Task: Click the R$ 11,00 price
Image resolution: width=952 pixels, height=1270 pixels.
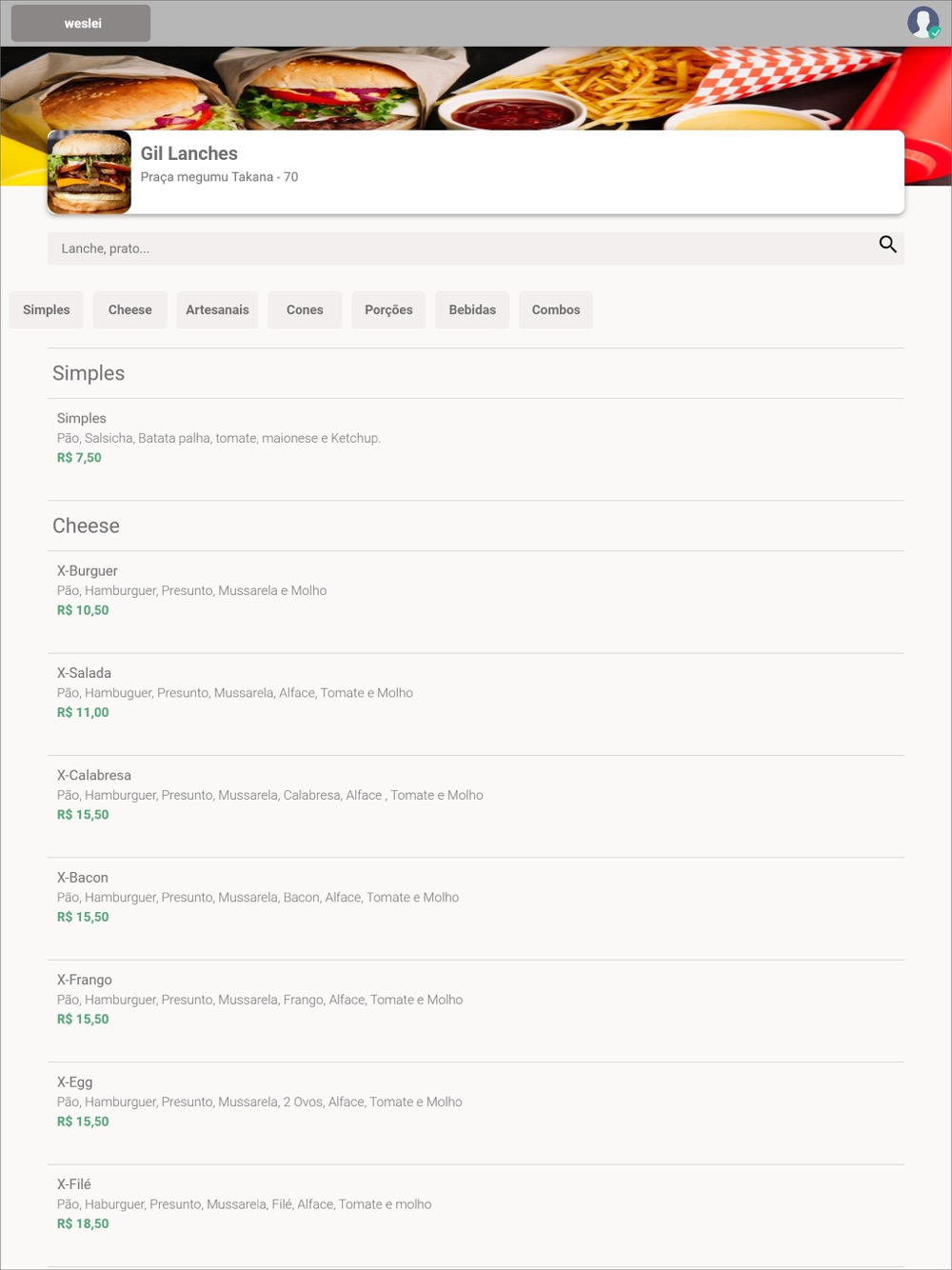Action: pos(83,712)
